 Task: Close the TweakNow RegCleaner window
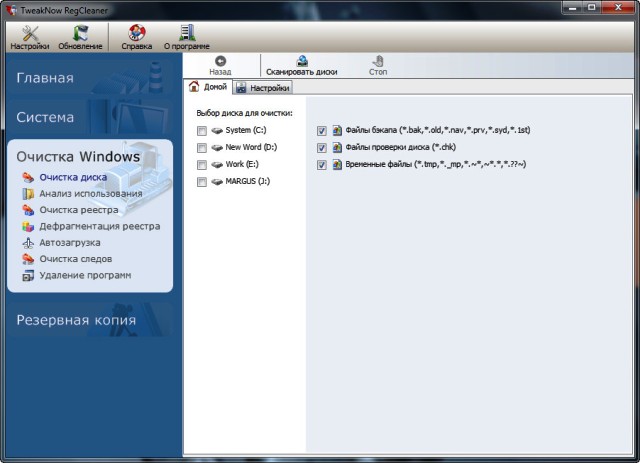(x=618, y=7)
